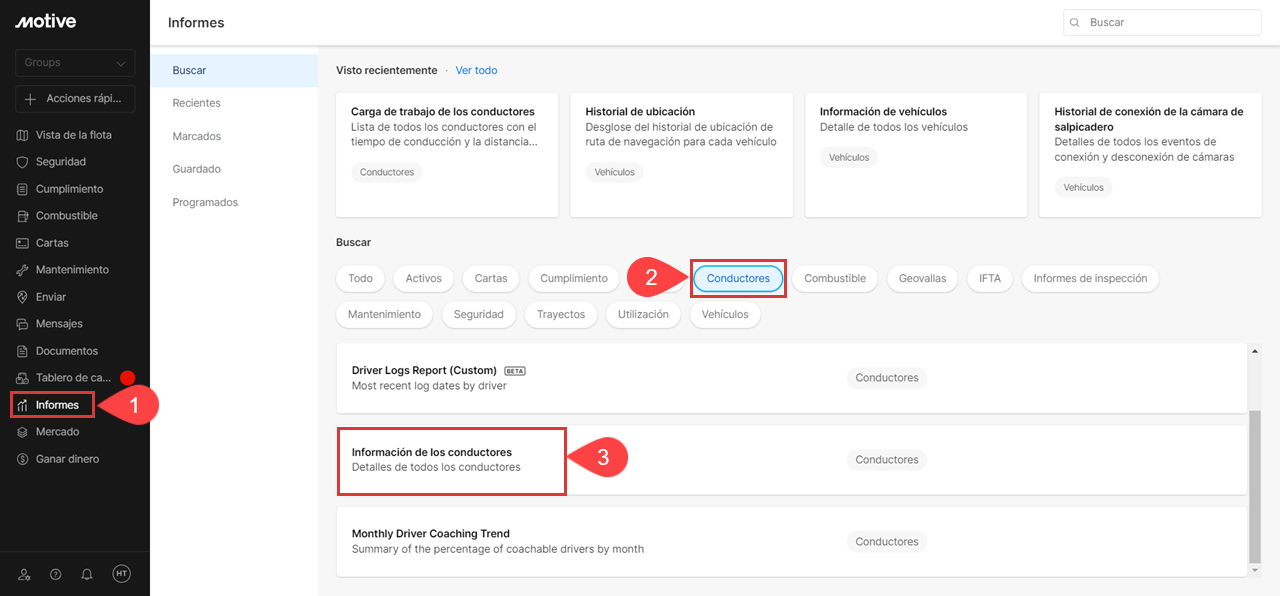Open Información de los conductores report

point(432,453)
